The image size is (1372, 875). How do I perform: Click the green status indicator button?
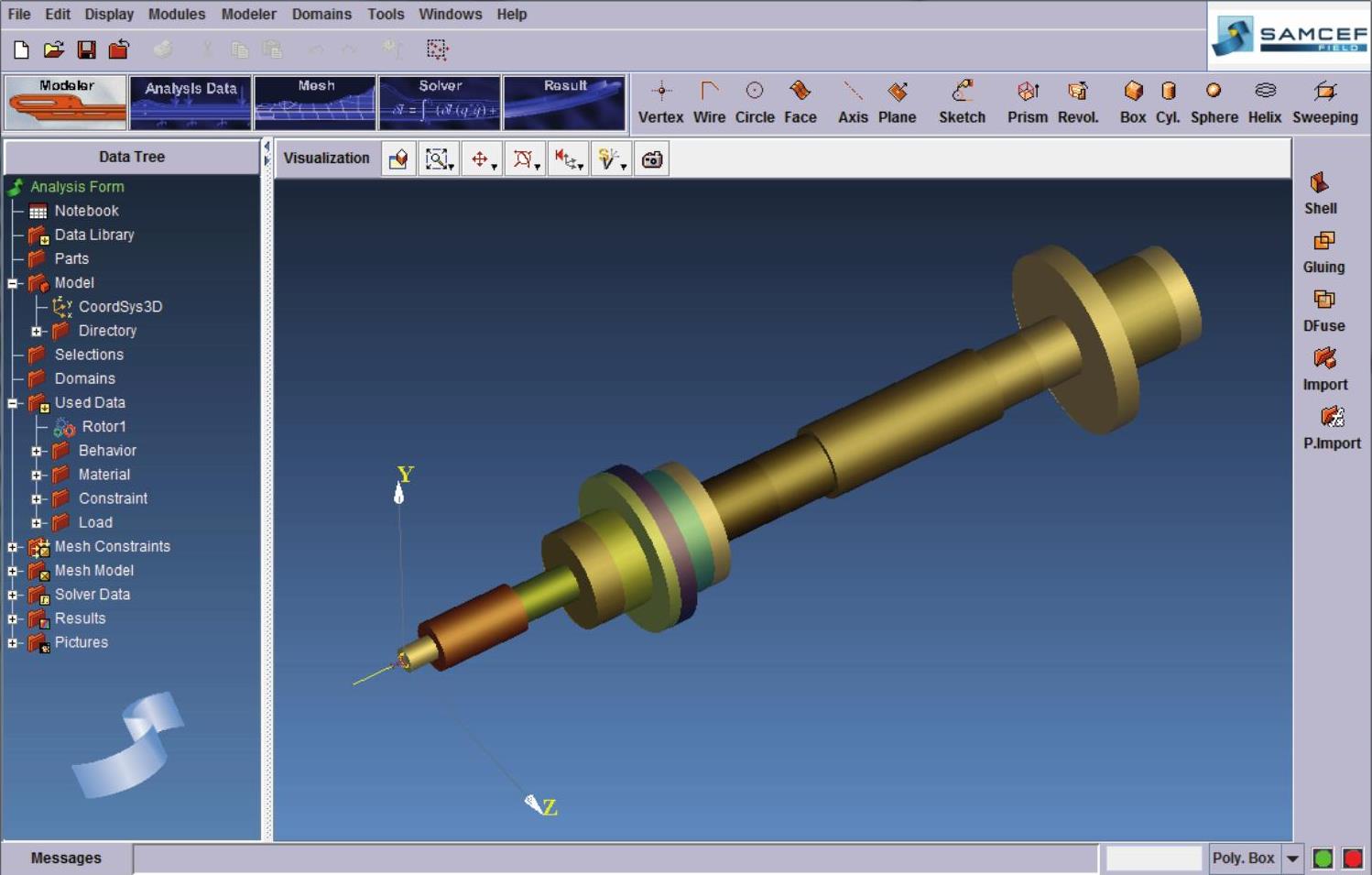pyautogui.click(x=1323, y=859)
